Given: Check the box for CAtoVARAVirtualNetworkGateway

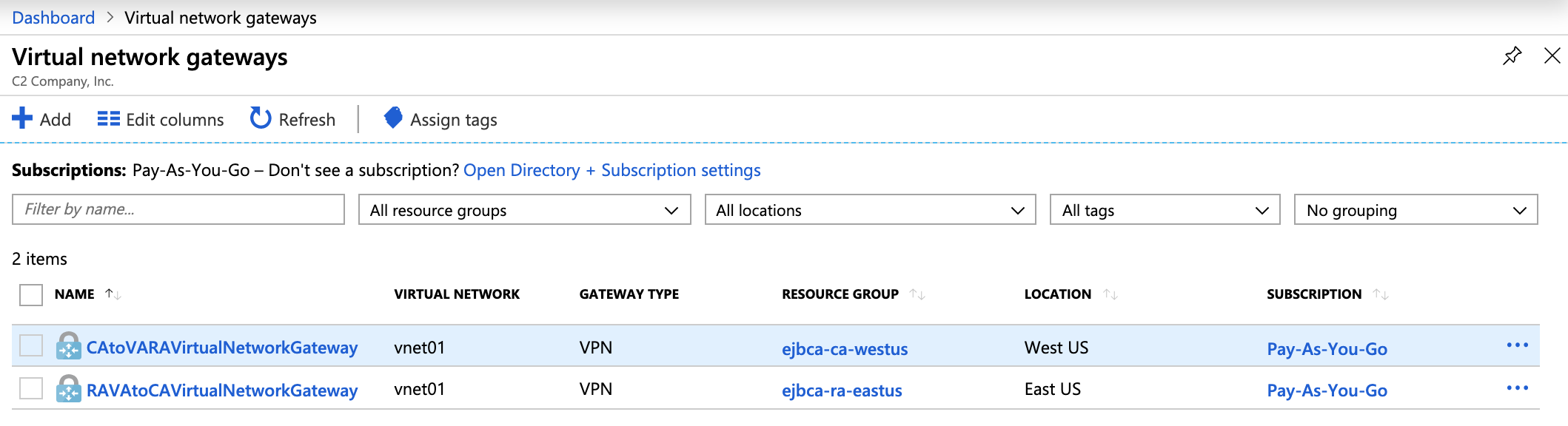Looking at the screenshot, I should 31,346.
